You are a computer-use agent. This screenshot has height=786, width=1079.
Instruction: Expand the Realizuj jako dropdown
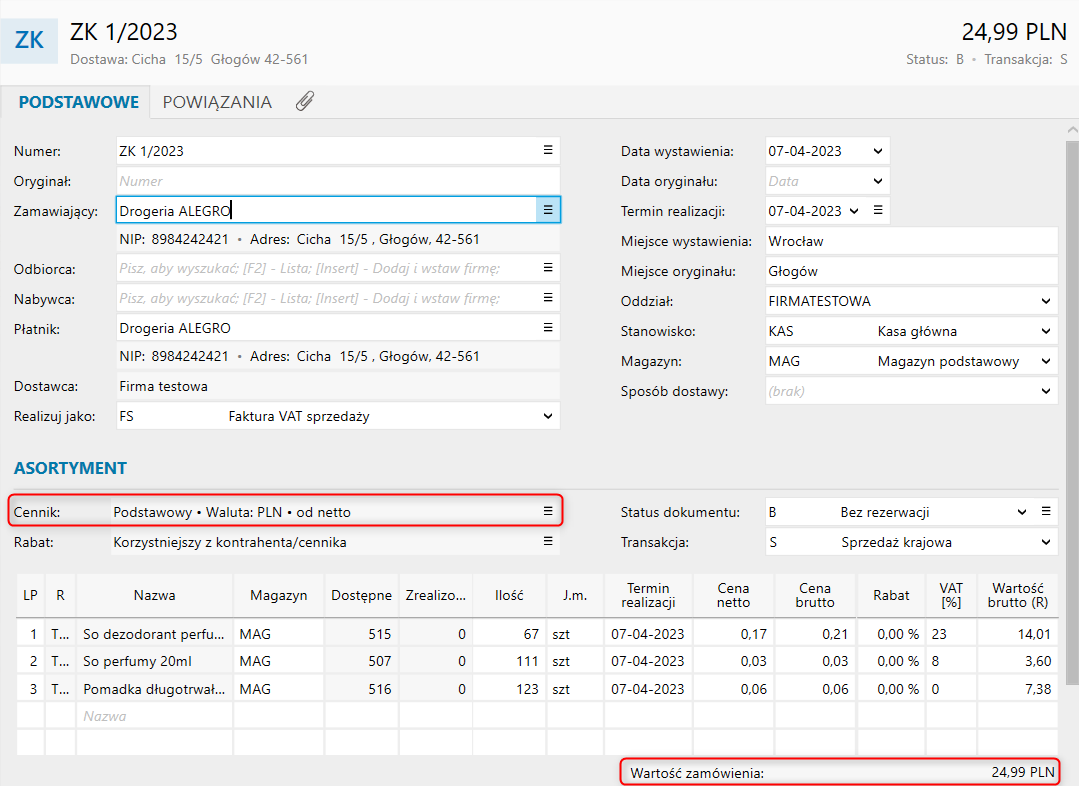click(x=547, y=416)
